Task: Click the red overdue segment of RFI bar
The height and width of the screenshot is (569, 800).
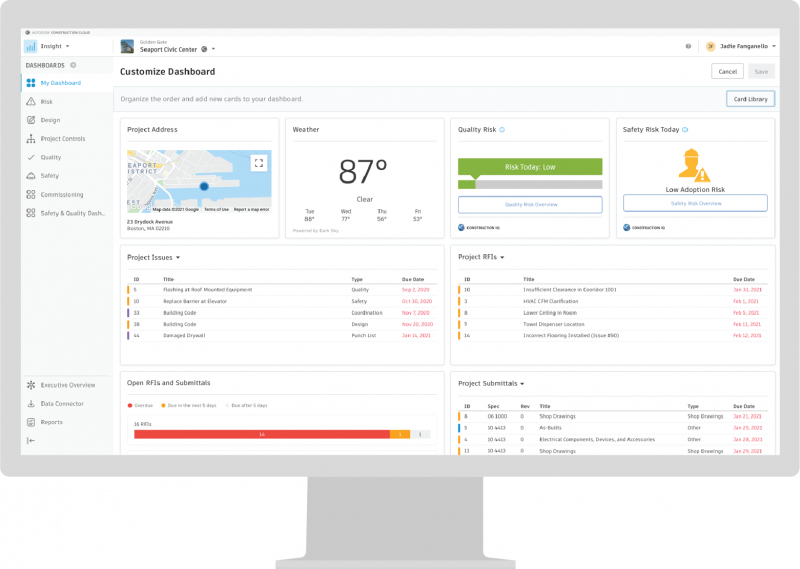Action: coord(262,434)
